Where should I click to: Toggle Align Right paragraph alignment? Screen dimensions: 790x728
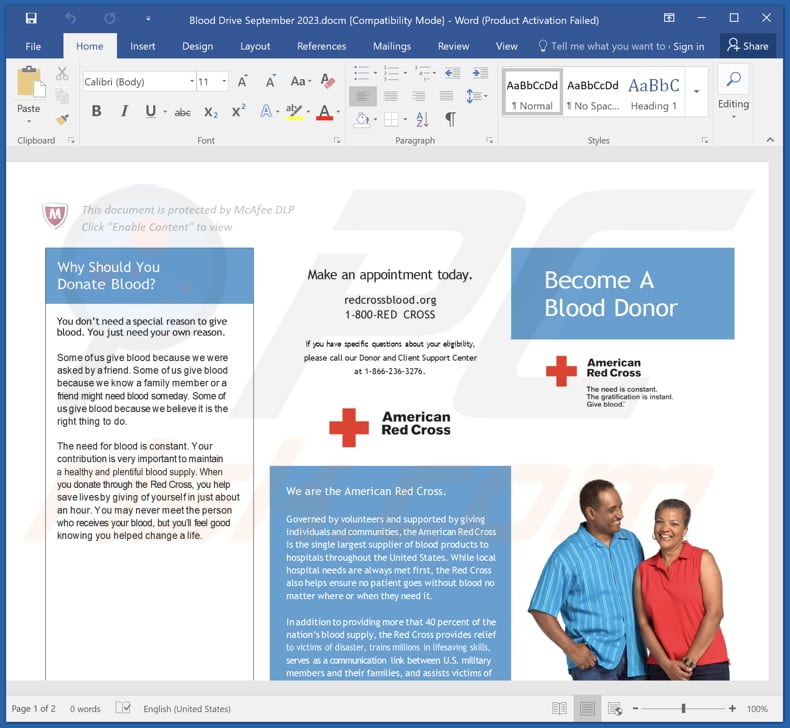[x=418, y=96]
